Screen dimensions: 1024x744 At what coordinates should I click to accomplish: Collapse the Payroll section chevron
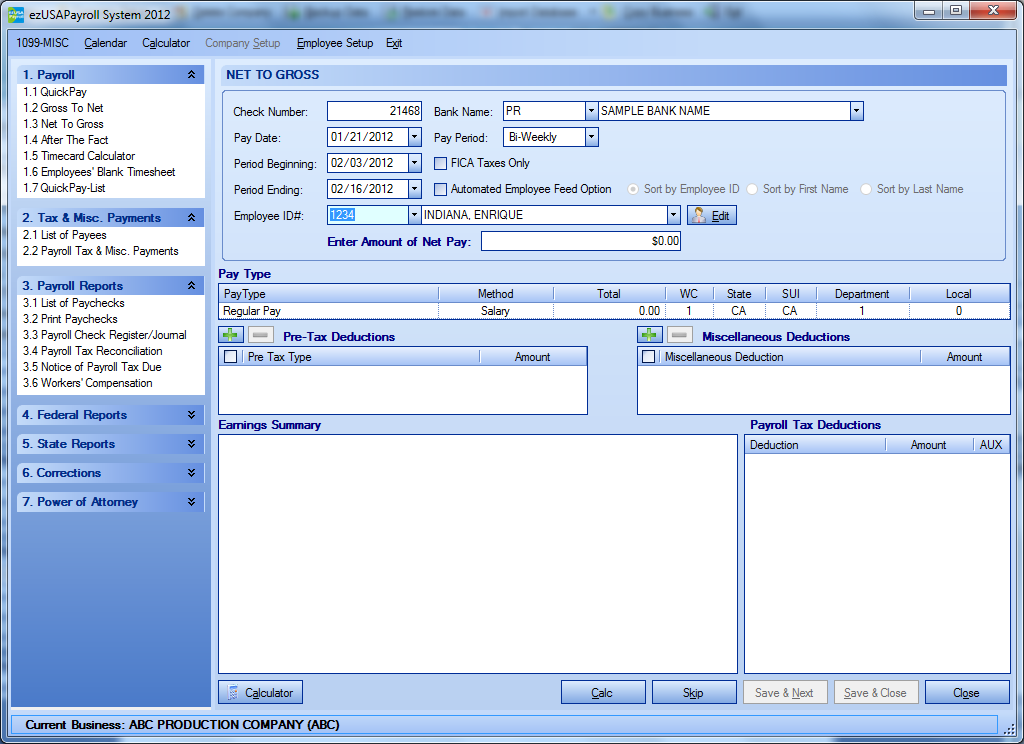pos(191,75)
